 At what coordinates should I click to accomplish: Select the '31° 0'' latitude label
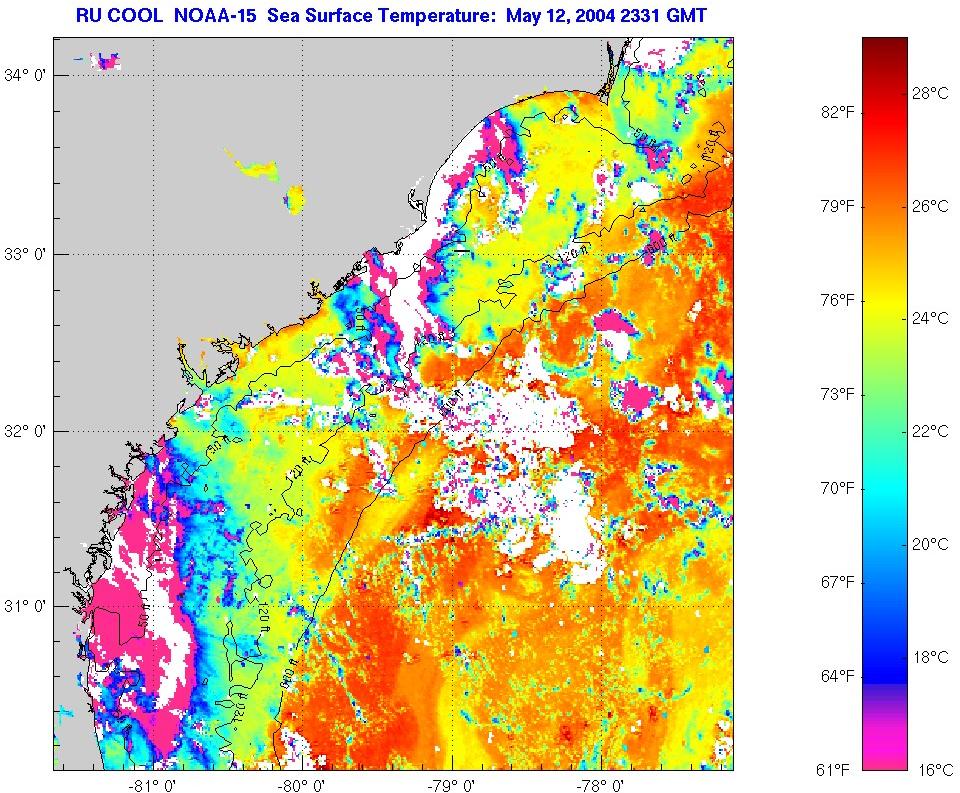tap(25, 606)
